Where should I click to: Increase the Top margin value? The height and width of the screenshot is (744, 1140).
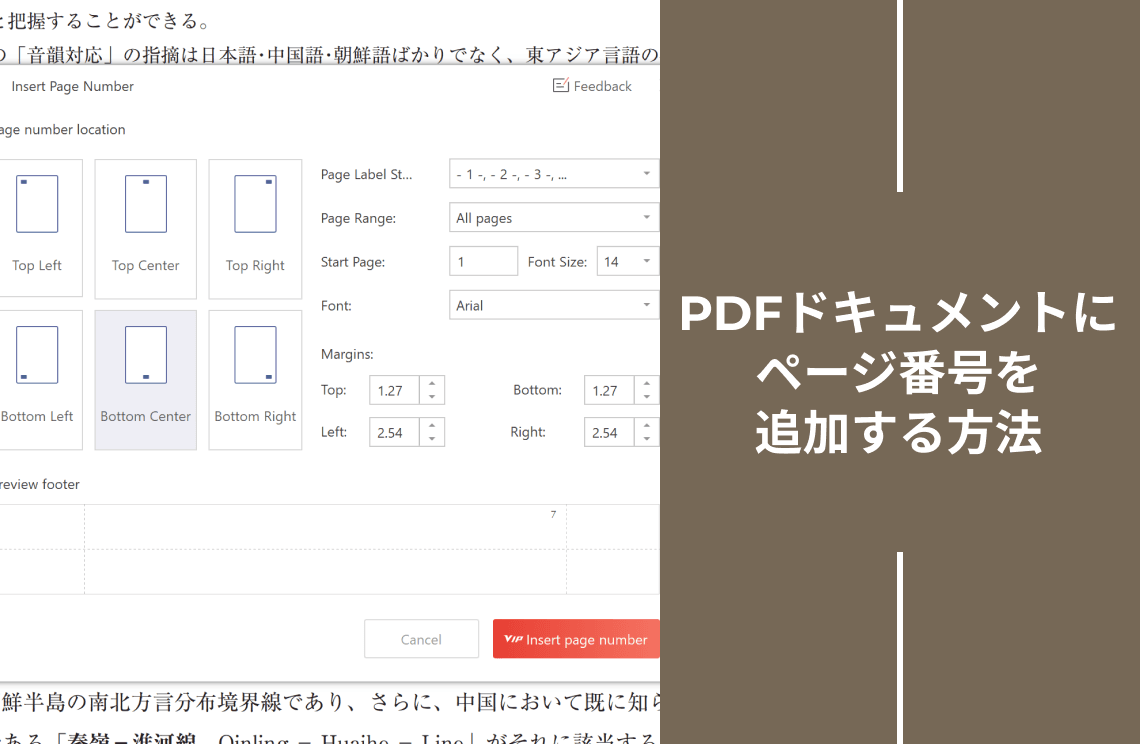[x=432, y=384]
